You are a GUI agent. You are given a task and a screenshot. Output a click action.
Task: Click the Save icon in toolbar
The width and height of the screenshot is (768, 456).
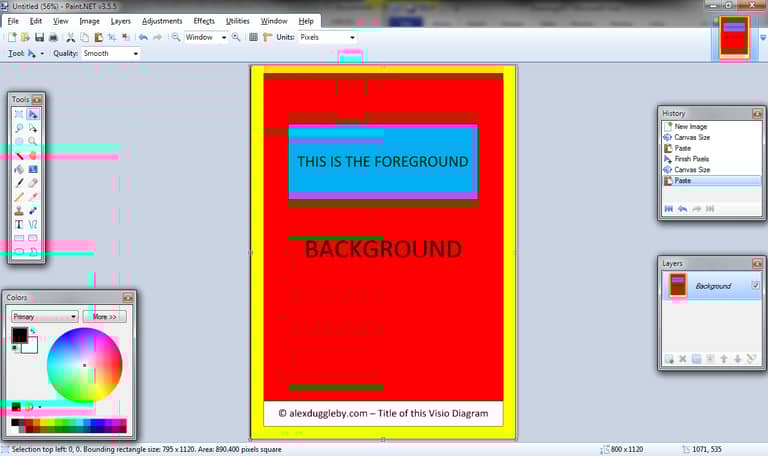pos(39,37)
